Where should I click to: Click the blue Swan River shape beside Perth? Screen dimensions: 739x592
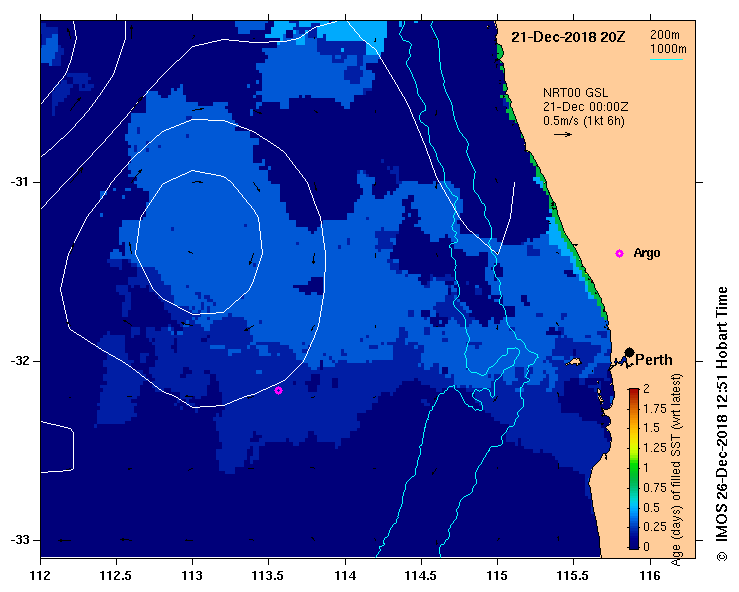(622, 362)
